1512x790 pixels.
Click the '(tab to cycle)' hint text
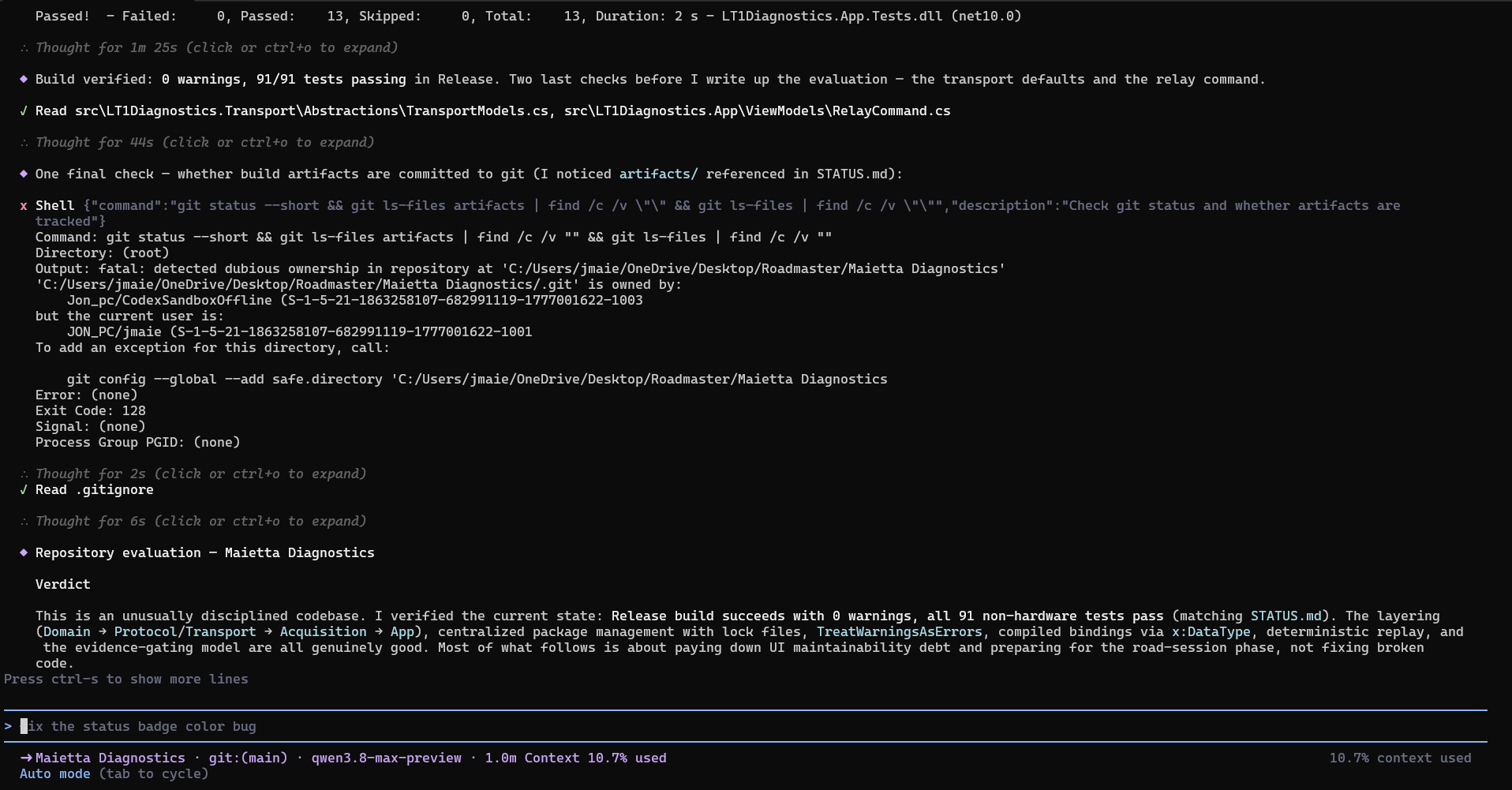point(154,773)
